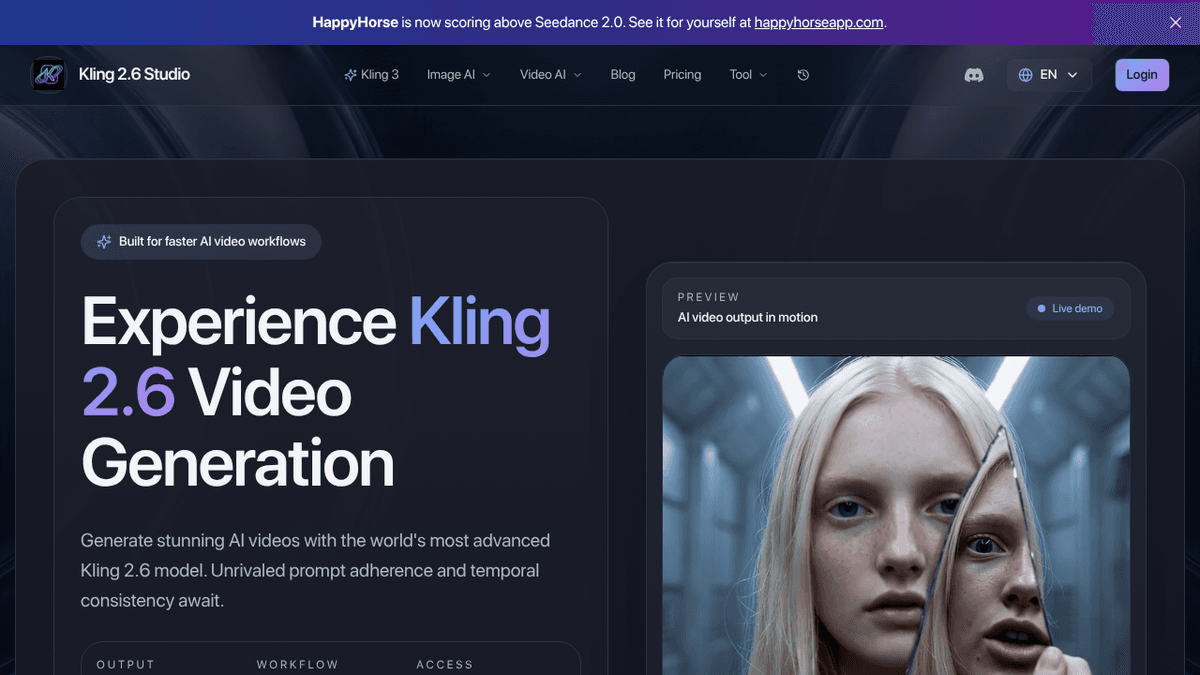Screen dimensions: 1200x675
Task: Click the PREVIEW label text
Action: click(708, 297)
